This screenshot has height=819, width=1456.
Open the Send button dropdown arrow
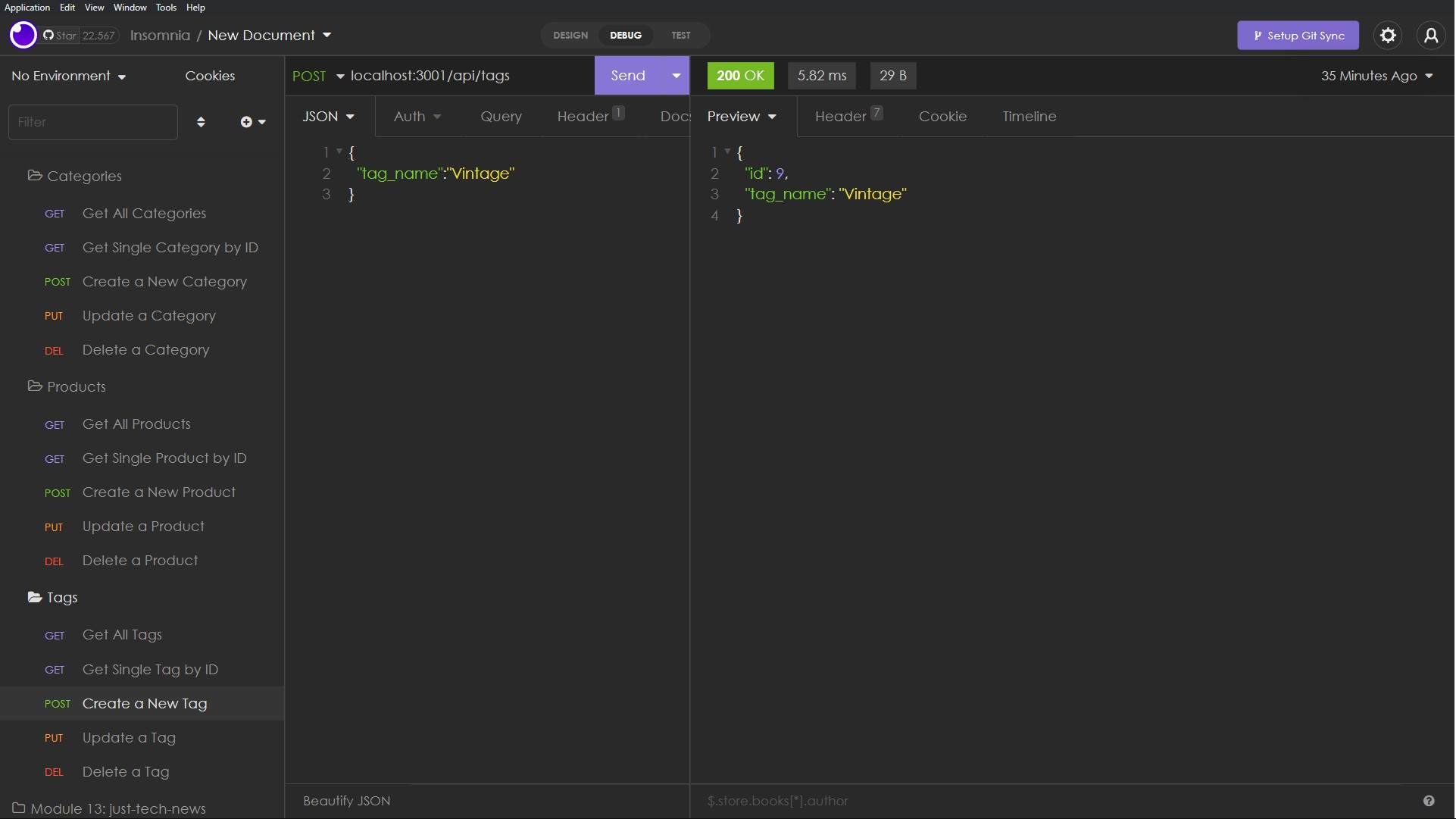(x=675, y=76)
